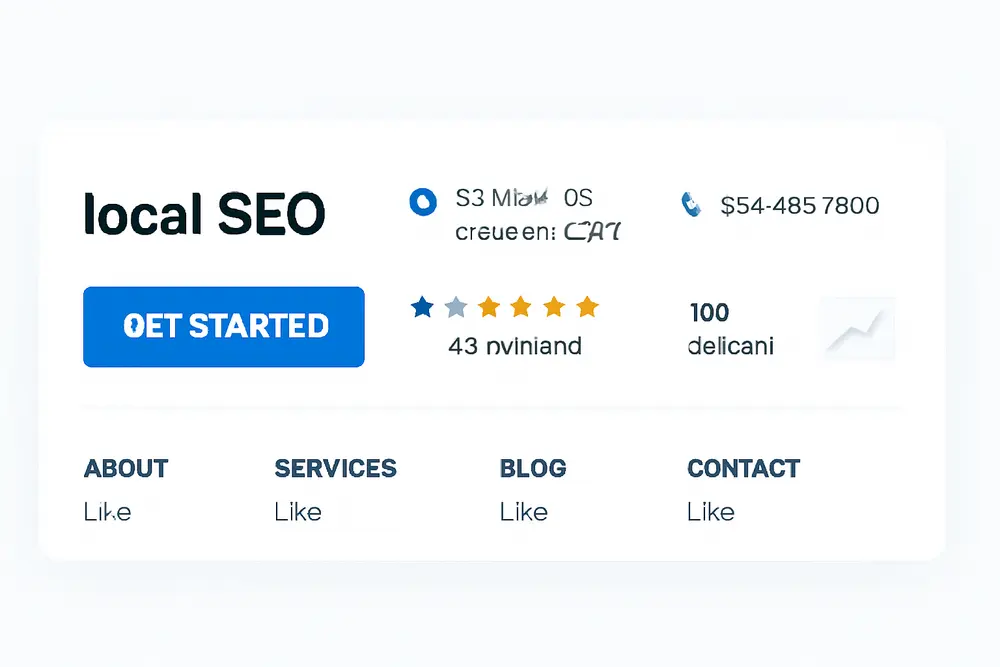This screenshot has height=667, width=1000.
Task: Open the ABOUT menu item
Action: [126, 468]
